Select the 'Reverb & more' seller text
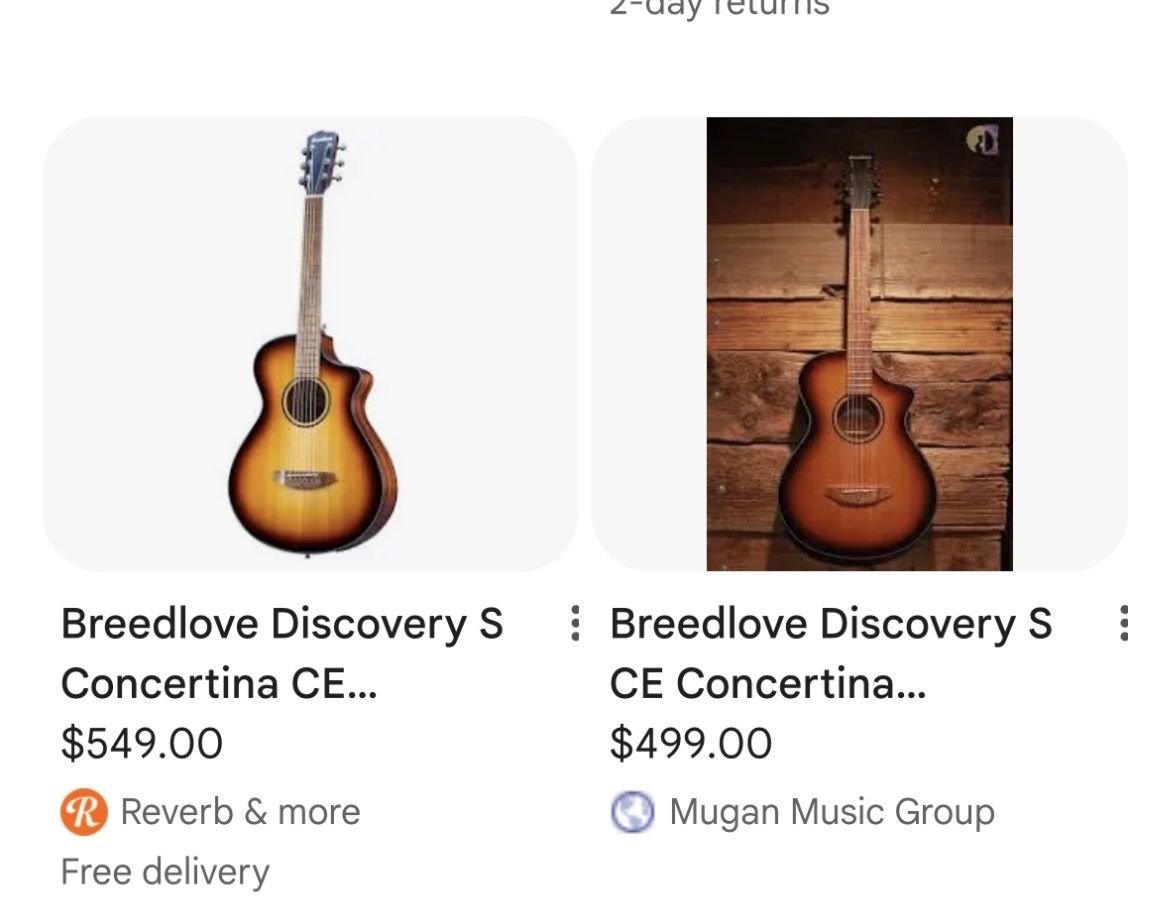 pos(240,812)
